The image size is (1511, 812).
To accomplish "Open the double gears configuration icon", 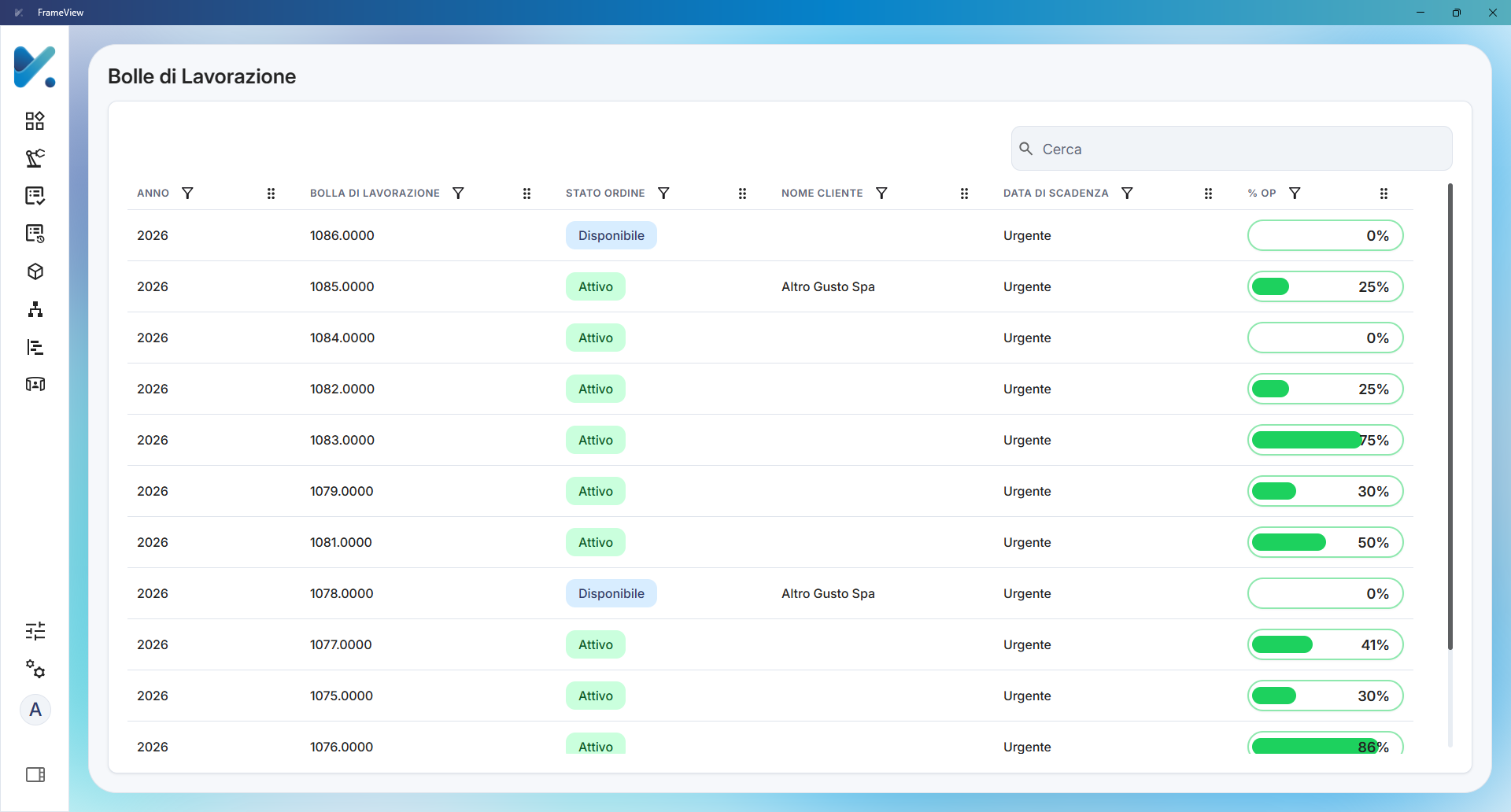I will (x=35, y=669).
